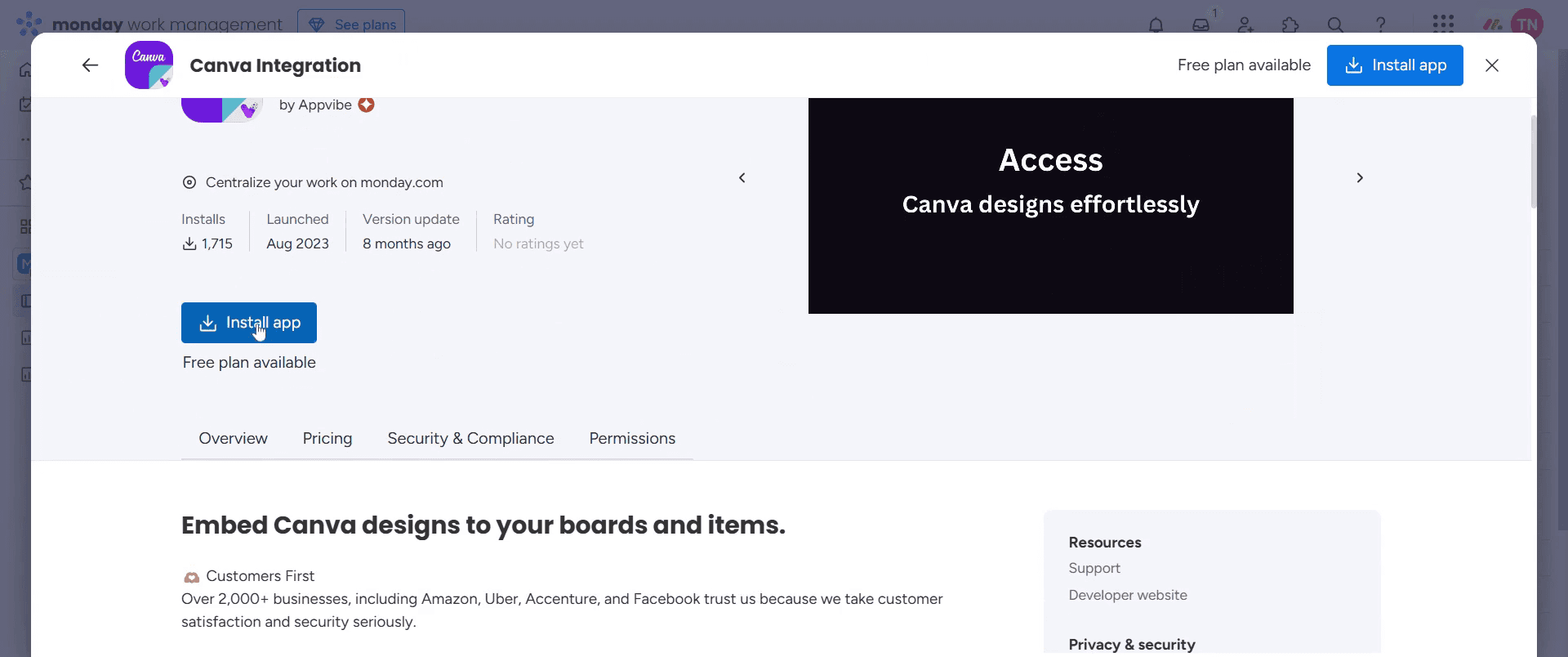Click the Install app button under stats
Viewport: 1568px width, 657px height.
(x=249, y=323)
